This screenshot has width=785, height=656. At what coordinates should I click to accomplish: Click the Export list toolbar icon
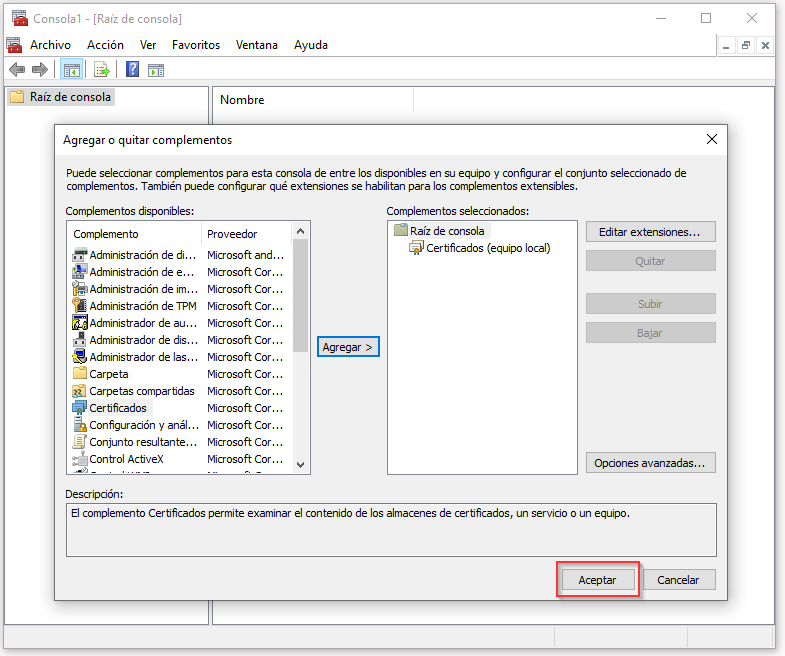(101, 69)
